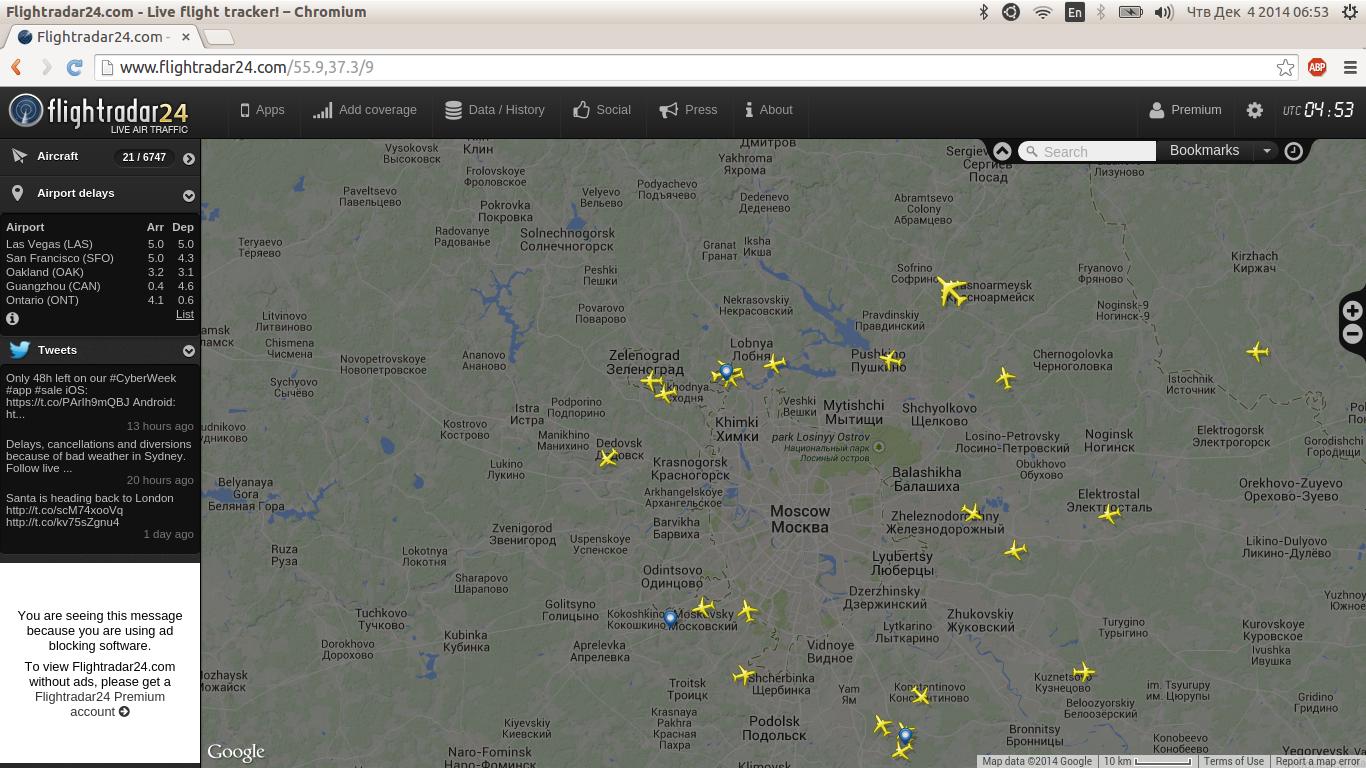The image size is (1366, 768).
Task: Select San Francisco (SFO) airport row
Action: coord(100,258)
